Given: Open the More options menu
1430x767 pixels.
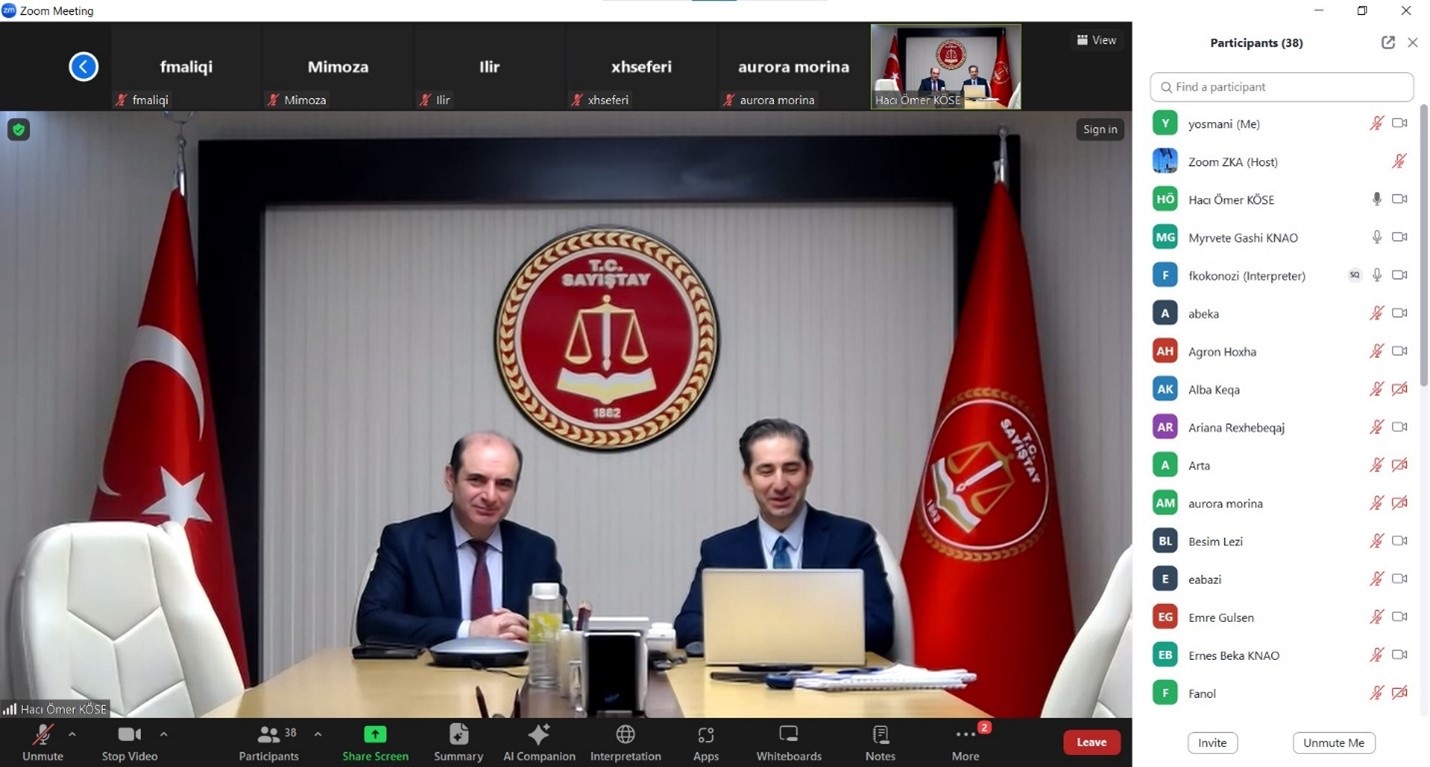Looking at the screenshot, I should pyautogui.click(x=965, y=741).
